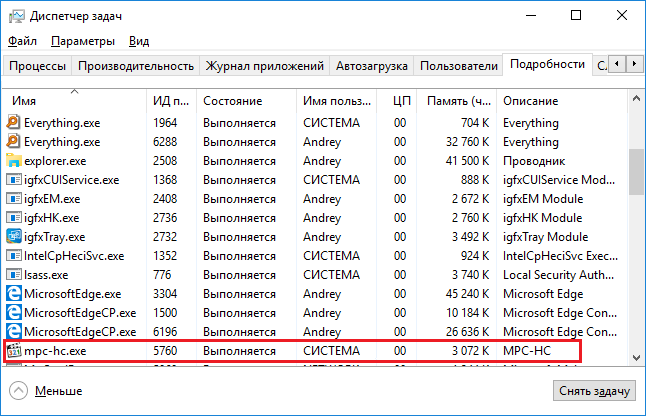Click the mpc-hc.exe process icon
The width and height of the screenshot is (646, 416).
14,351
